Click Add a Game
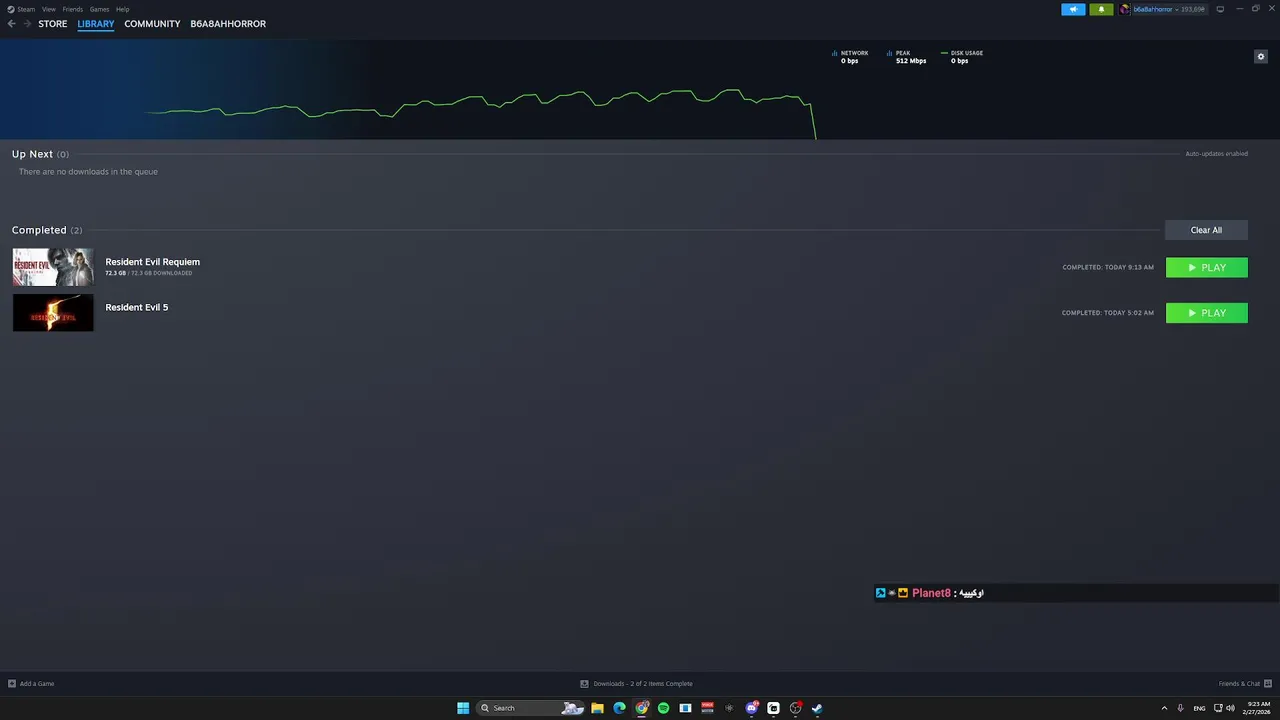Screen dimensions: 1280x720 point(31,684)
